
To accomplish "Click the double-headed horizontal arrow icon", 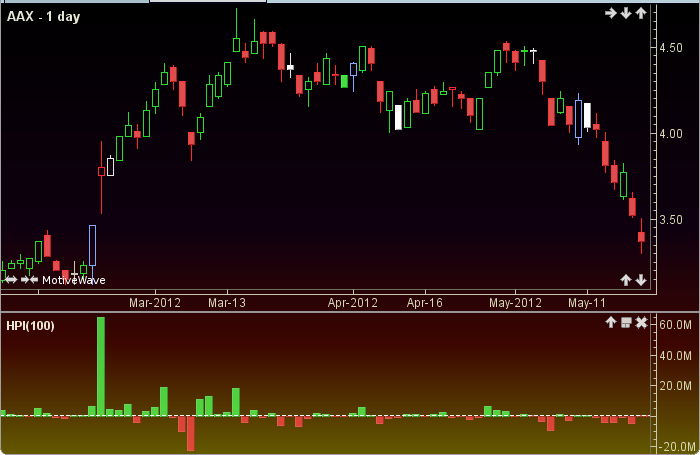I will (x=10, y=280).
